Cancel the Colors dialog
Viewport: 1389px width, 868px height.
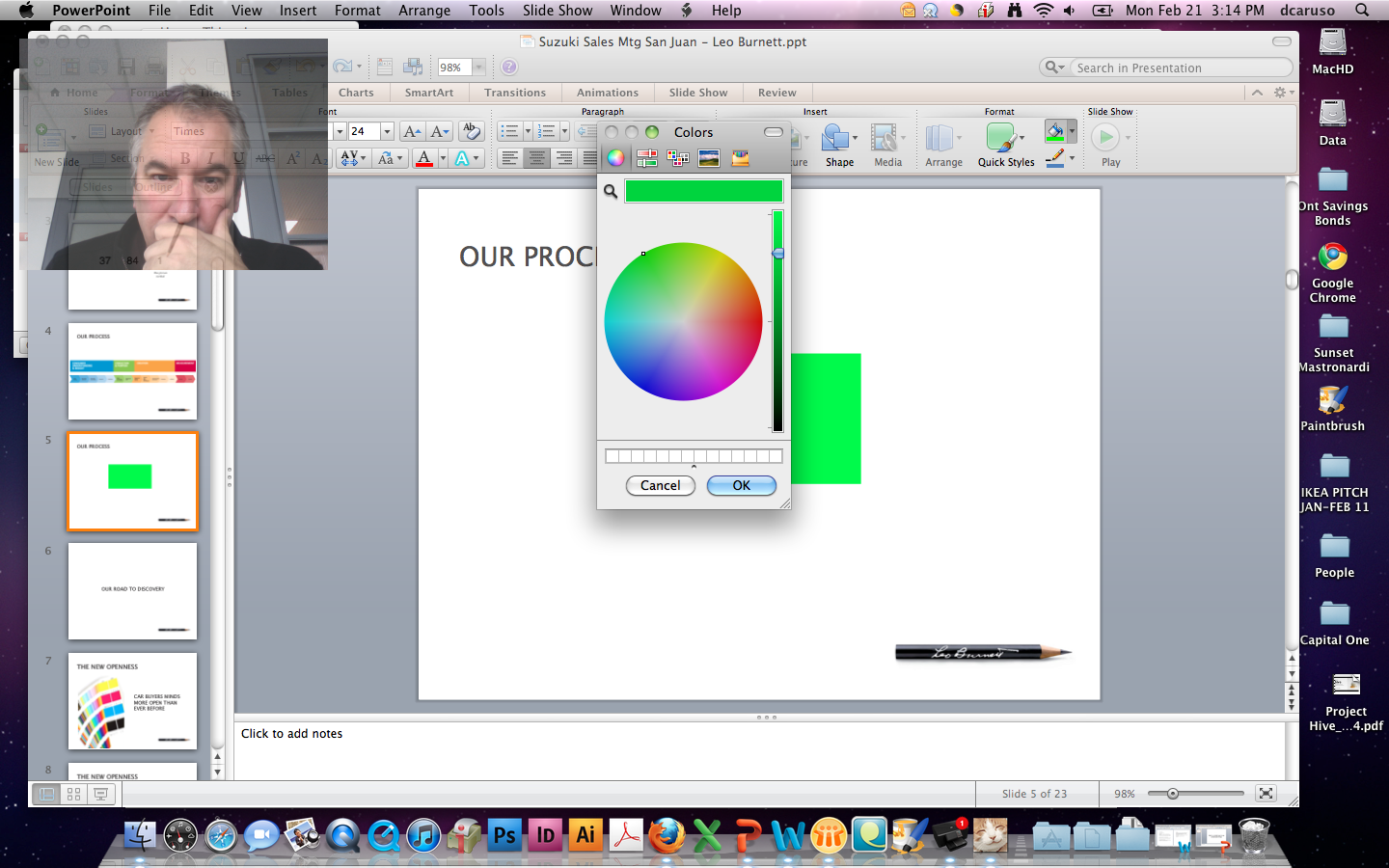click(x=661, y=485)
